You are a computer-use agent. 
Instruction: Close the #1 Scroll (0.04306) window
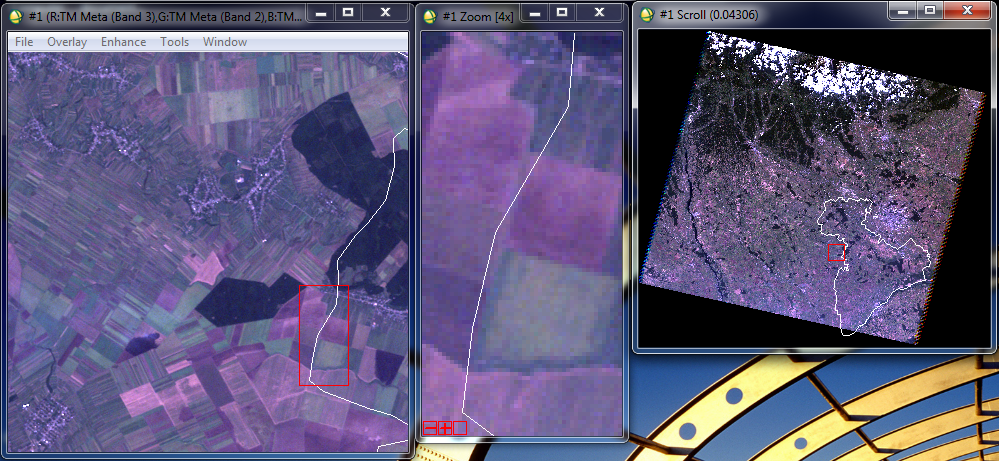click(967, 10)
